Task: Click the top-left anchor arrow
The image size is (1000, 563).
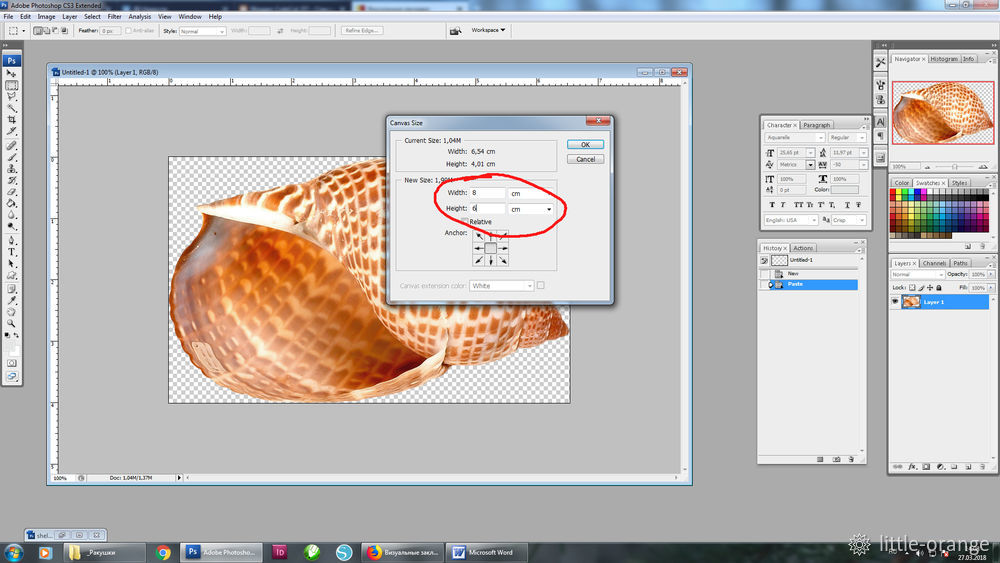Action: pyautogui.click(x=478, y=236)
